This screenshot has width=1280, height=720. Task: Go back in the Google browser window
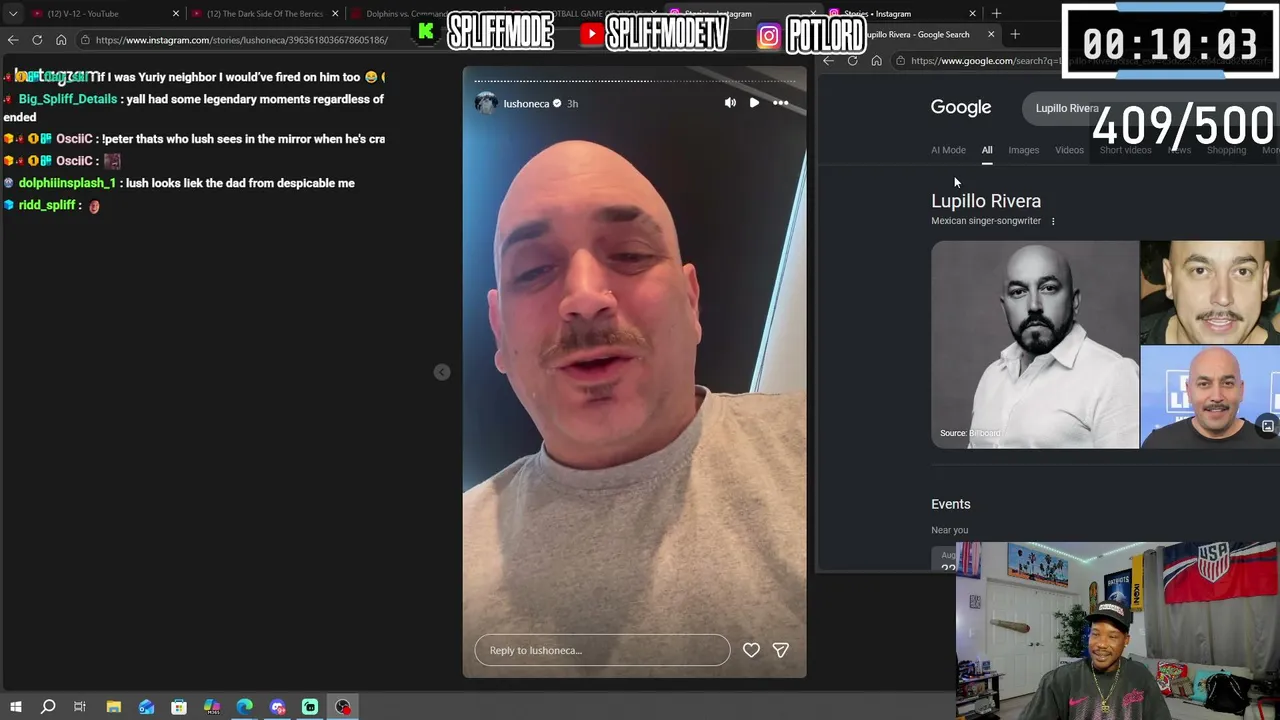point(828,61)
